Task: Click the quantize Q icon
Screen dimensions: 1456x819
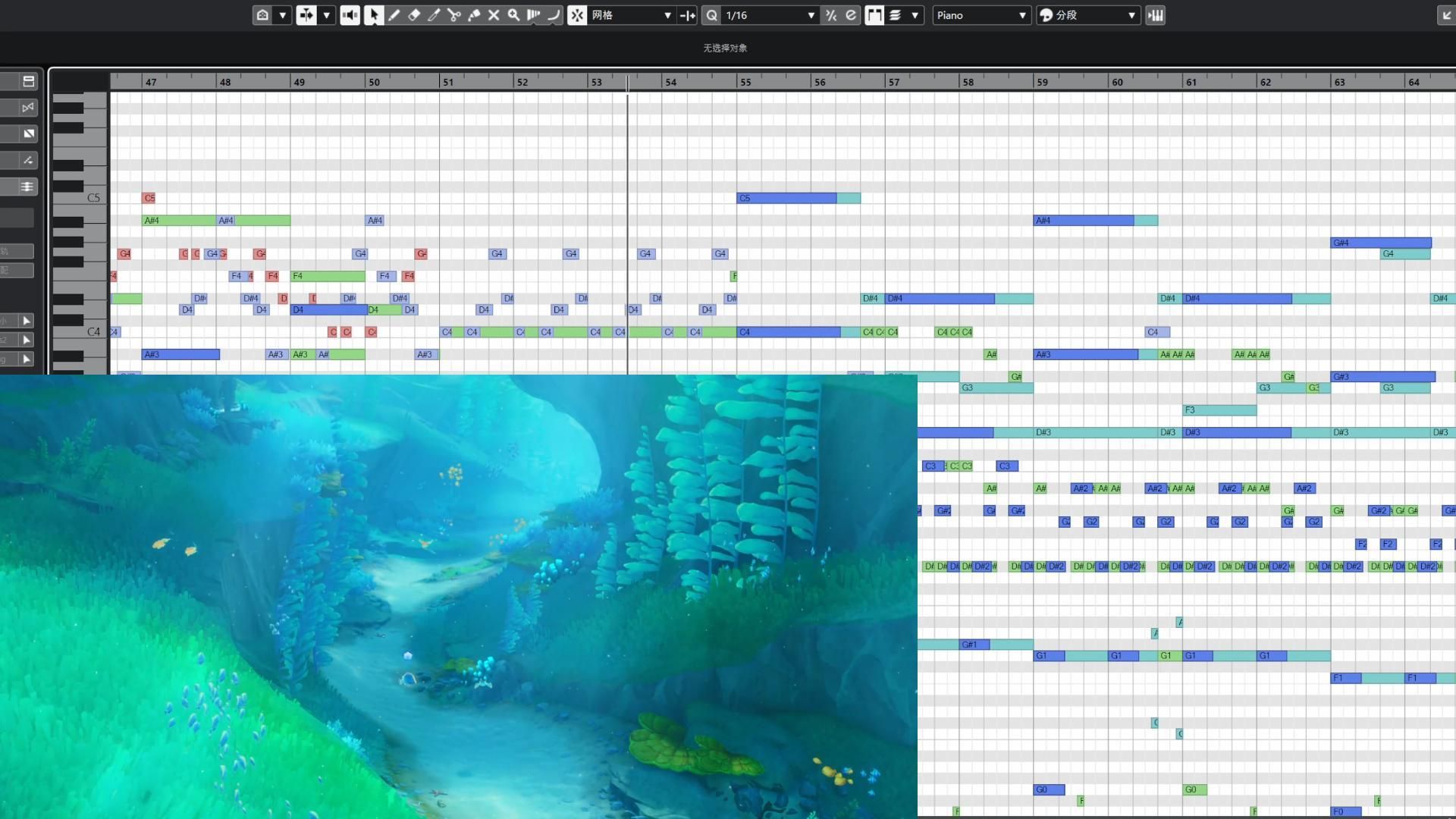Action: pyautogui.click(x=712, y=15)
